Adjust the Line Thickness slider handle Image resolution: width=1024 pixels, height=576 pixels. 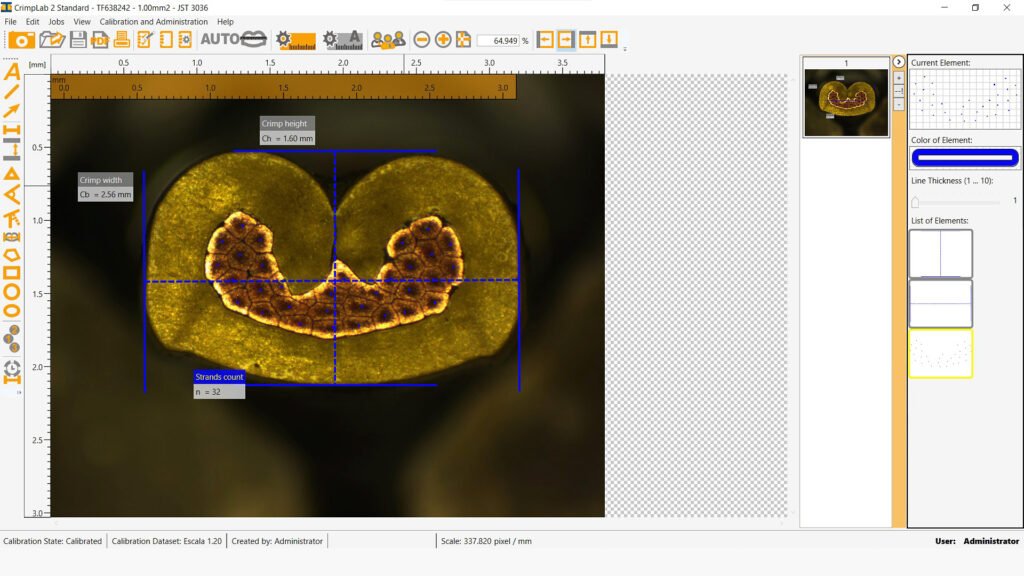(915, 201)
